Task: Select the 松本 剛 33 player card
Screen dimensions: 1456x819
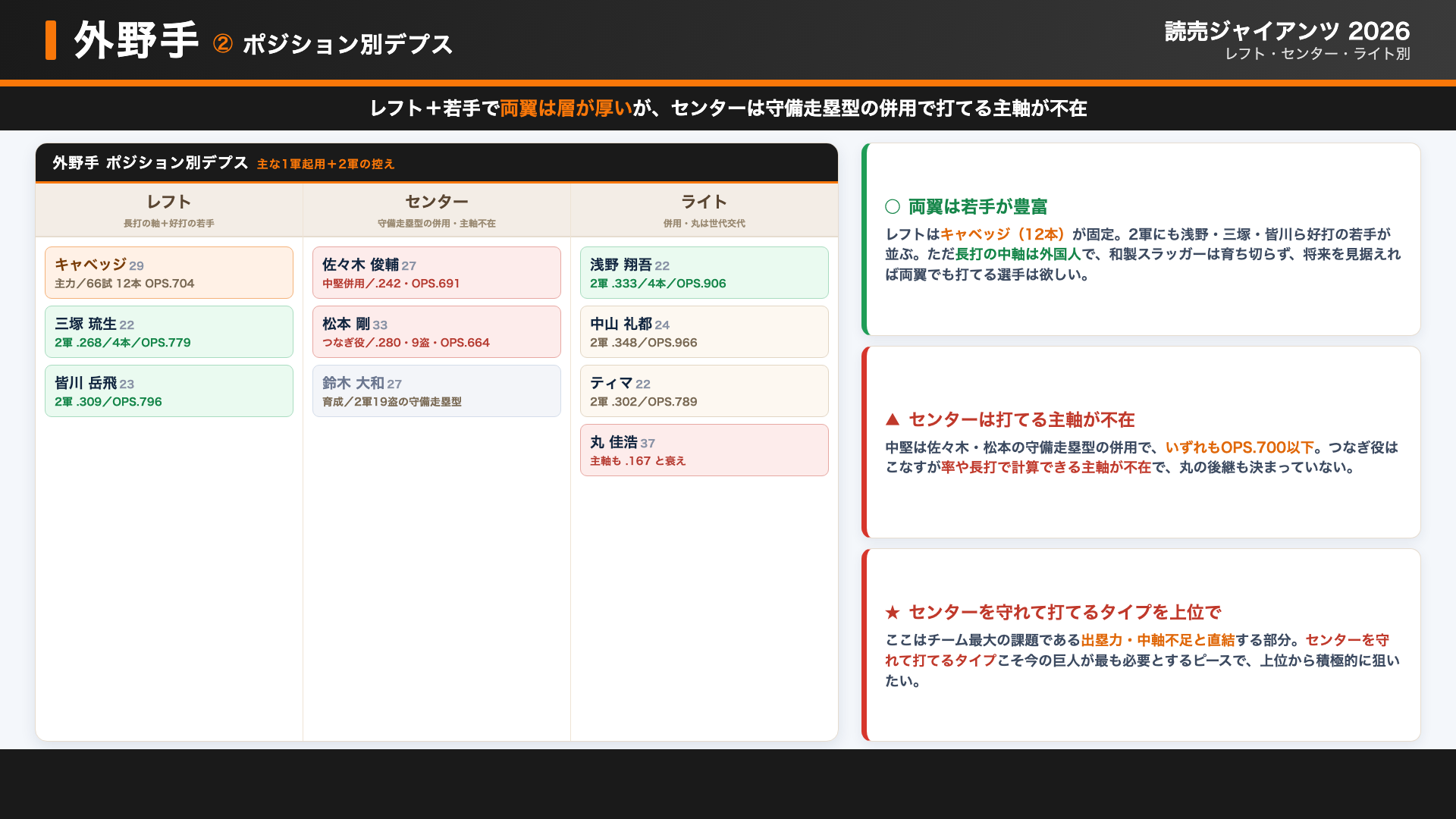Action: [437, 331]
